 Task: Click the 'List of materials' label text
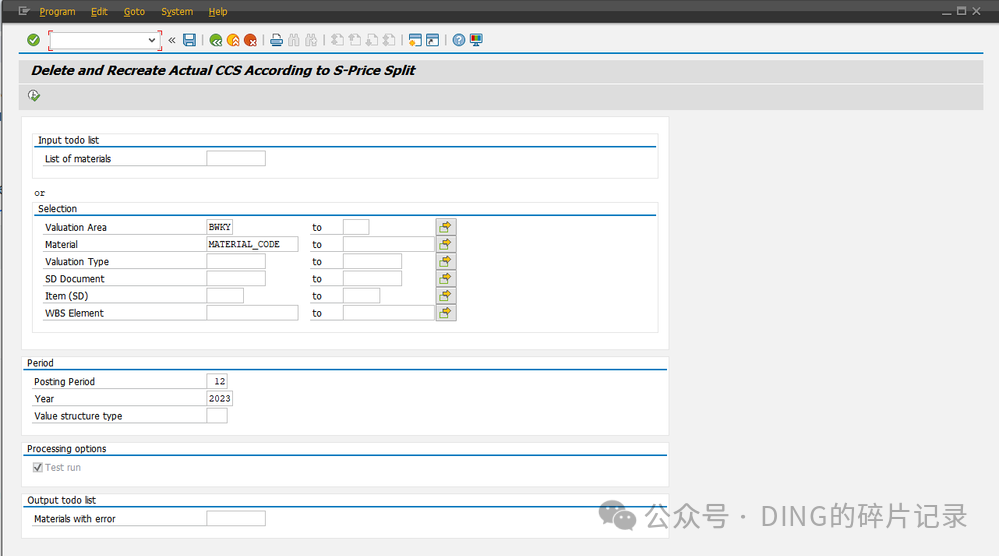(78, 159)
